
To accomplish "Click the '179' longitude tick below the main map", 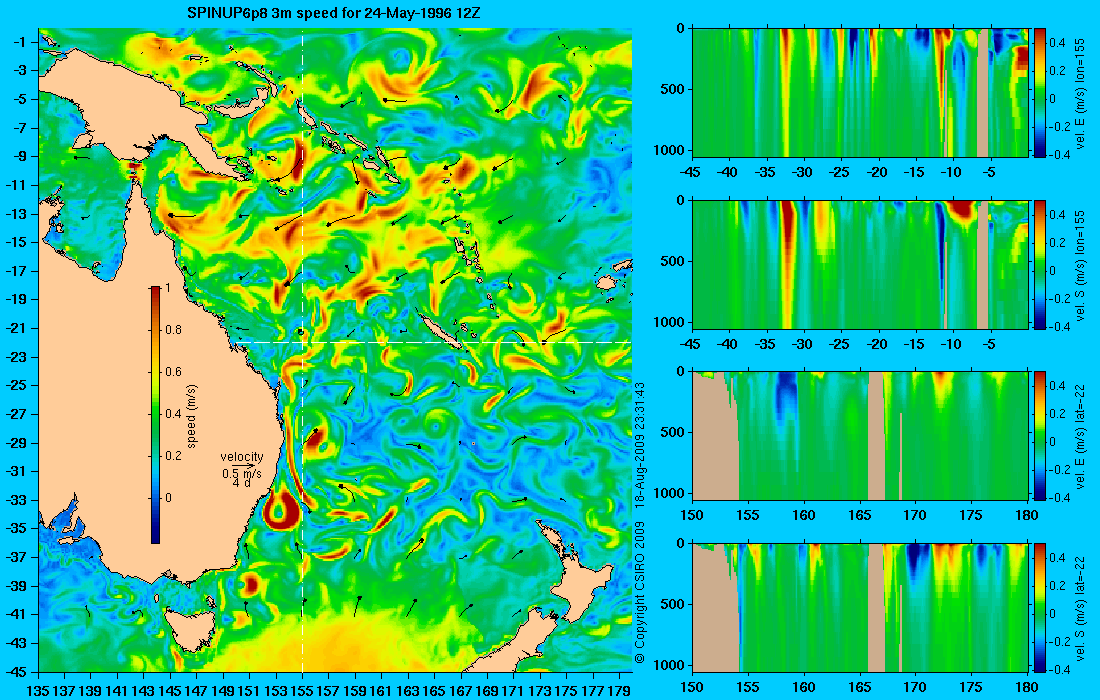I will 620,690.
